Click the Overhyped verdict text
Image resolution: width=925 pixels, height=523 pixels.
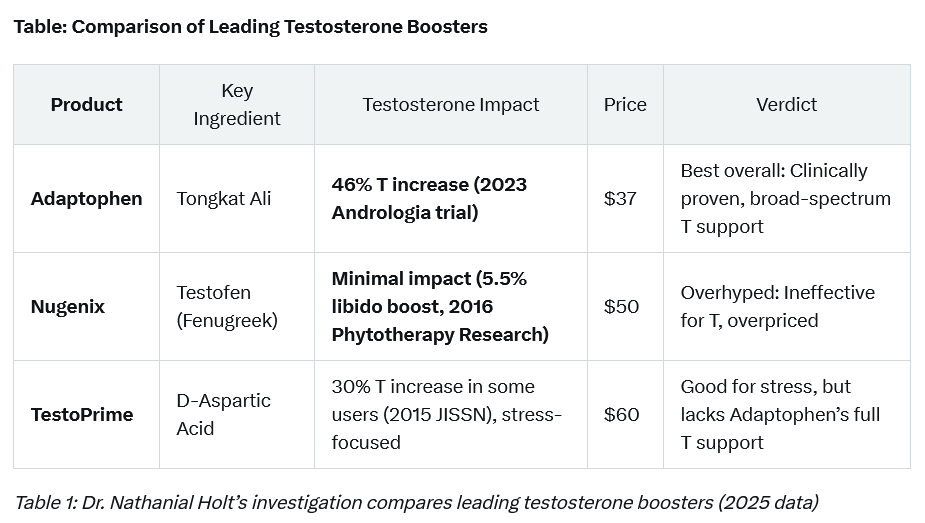coord(777,306)
